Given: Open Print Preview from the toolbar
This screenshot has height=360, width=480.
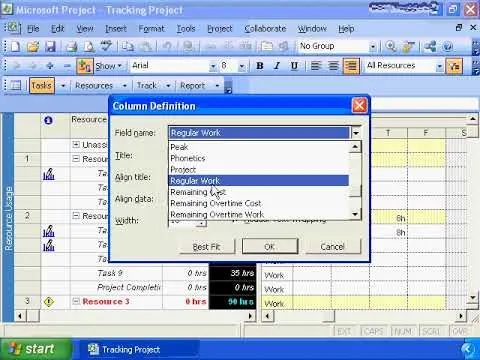Looking at the screenshot, I should pyautogui.click(x=89, y=46).
